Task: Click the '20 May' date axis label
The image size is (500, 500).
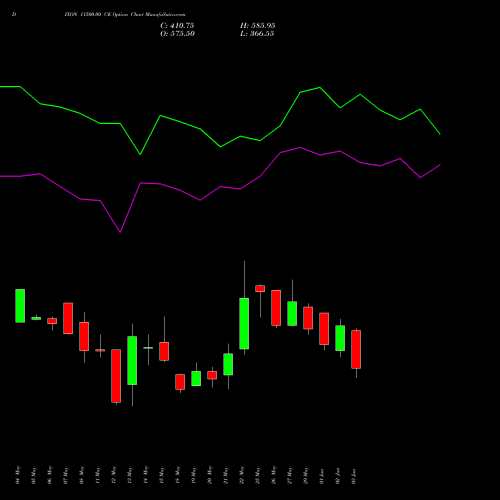Action: point(210,475)
